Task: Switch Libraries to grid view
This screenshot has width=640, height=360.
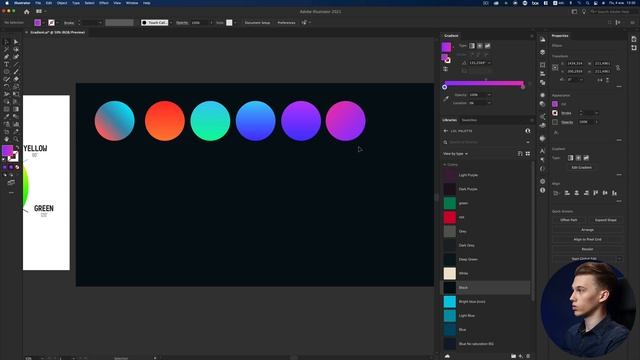Action: click(x=528, y=153)
